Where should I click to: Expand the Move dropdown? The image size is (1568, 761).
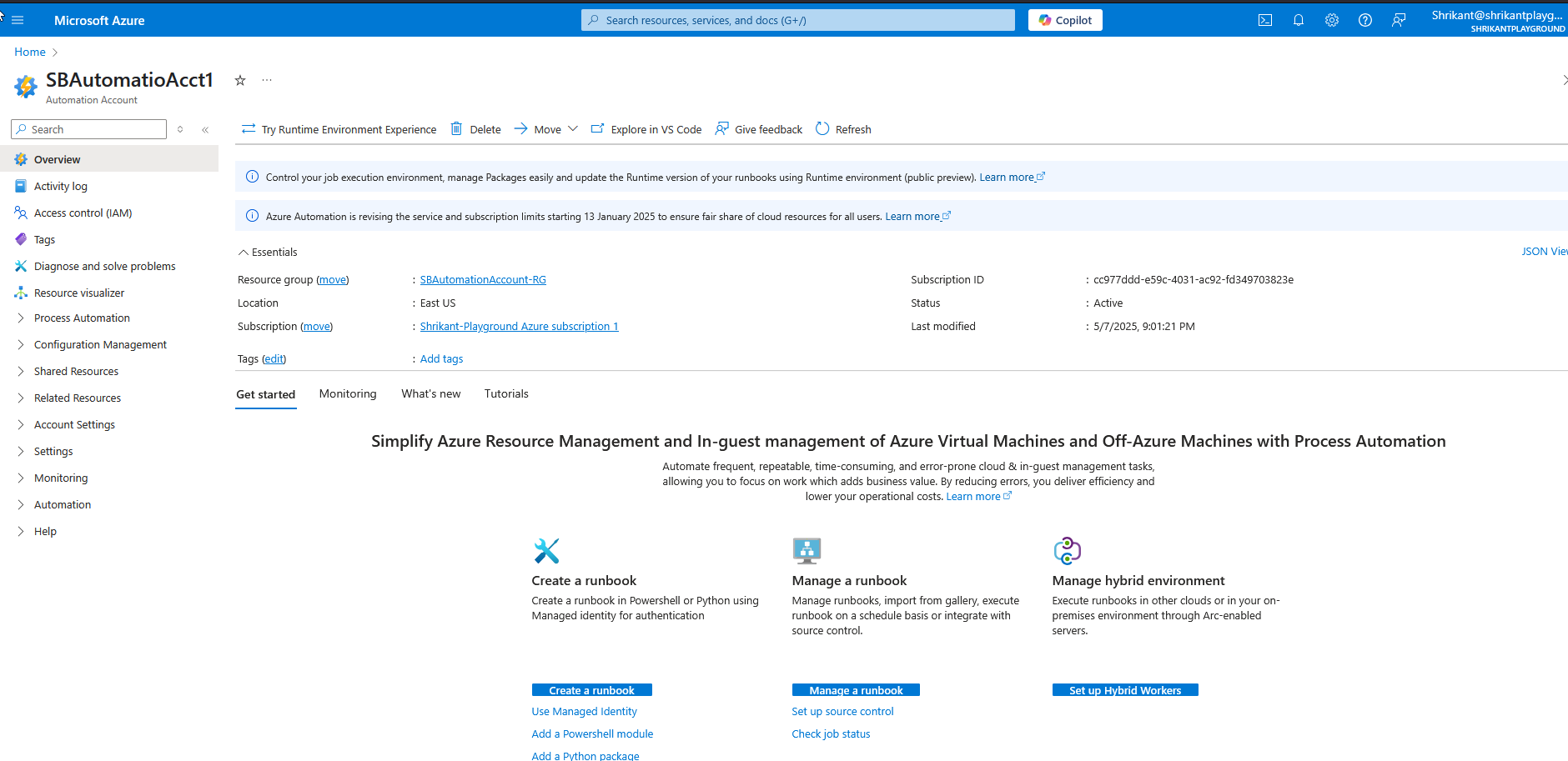[573, 129]
